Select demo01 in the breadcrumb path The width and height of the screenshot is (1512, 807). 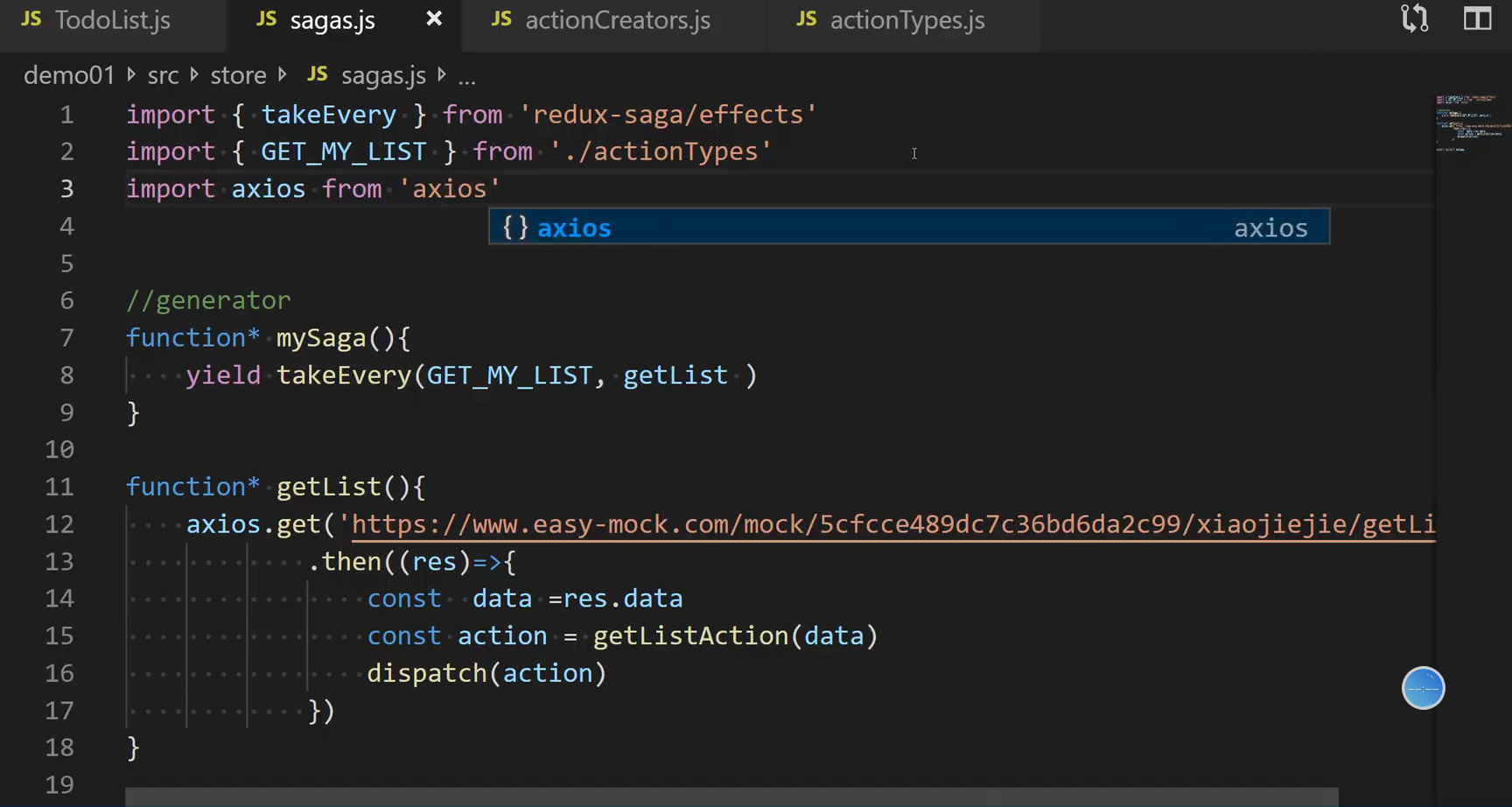(x=69, y=75)
